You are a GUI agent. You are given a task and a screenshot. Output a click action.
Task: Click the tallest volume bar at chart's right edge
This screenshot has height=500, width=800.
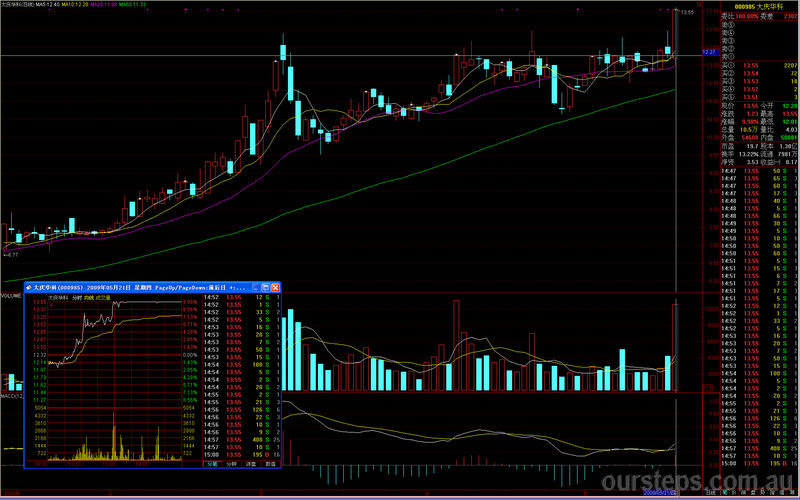(675, 348)
